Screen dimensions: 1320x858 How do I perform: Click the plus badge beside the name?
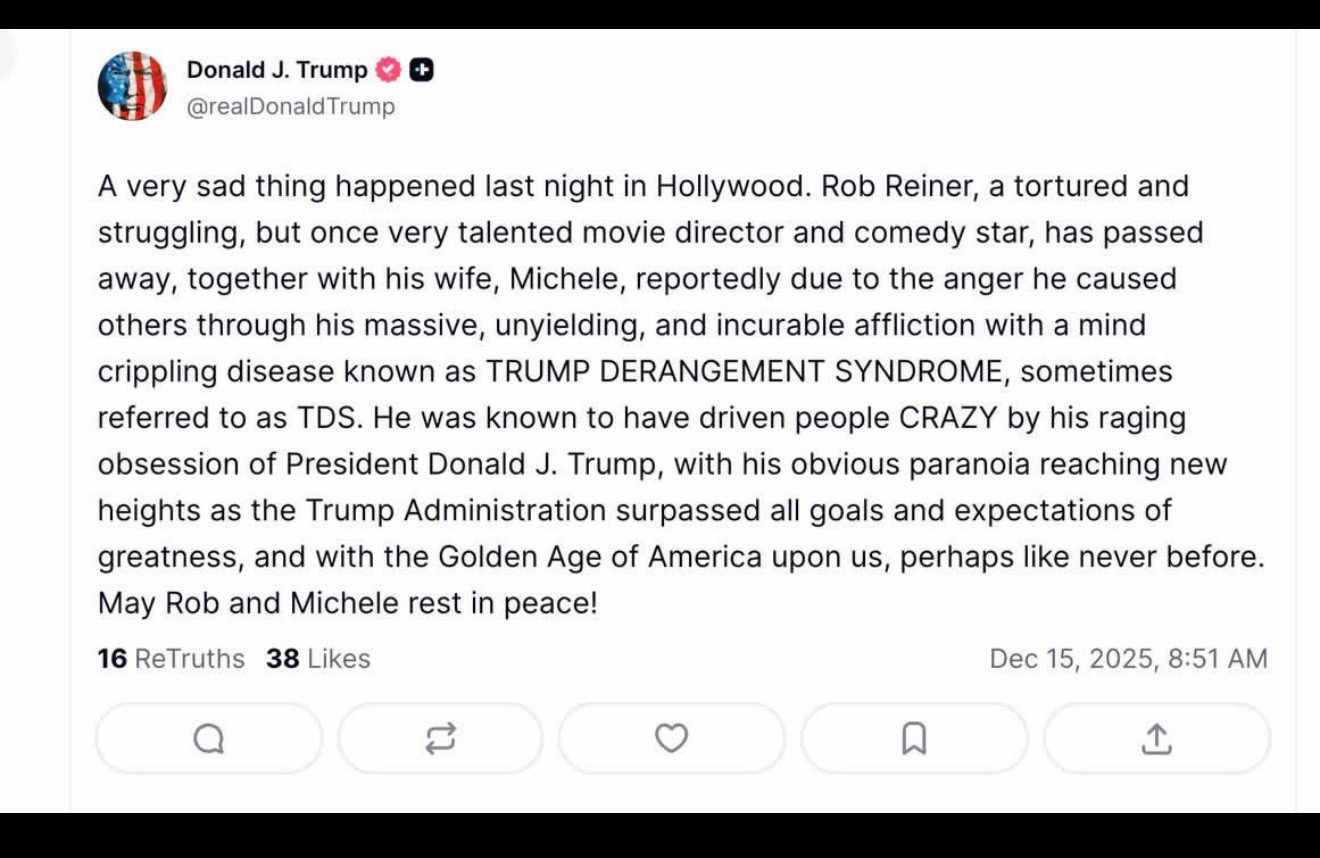(x=422, y=70)
